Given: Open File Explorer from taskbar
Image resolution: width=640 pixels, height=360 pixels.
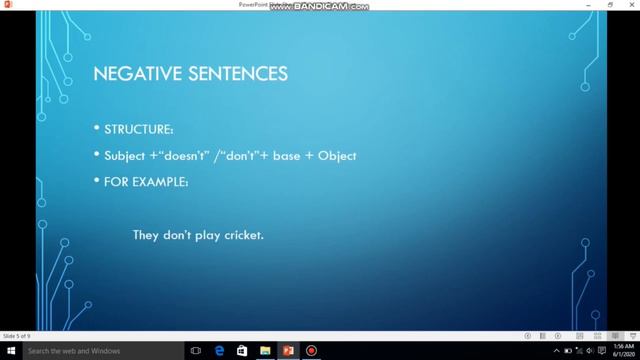Looking at the screenshot, I should tap(265, 351).
